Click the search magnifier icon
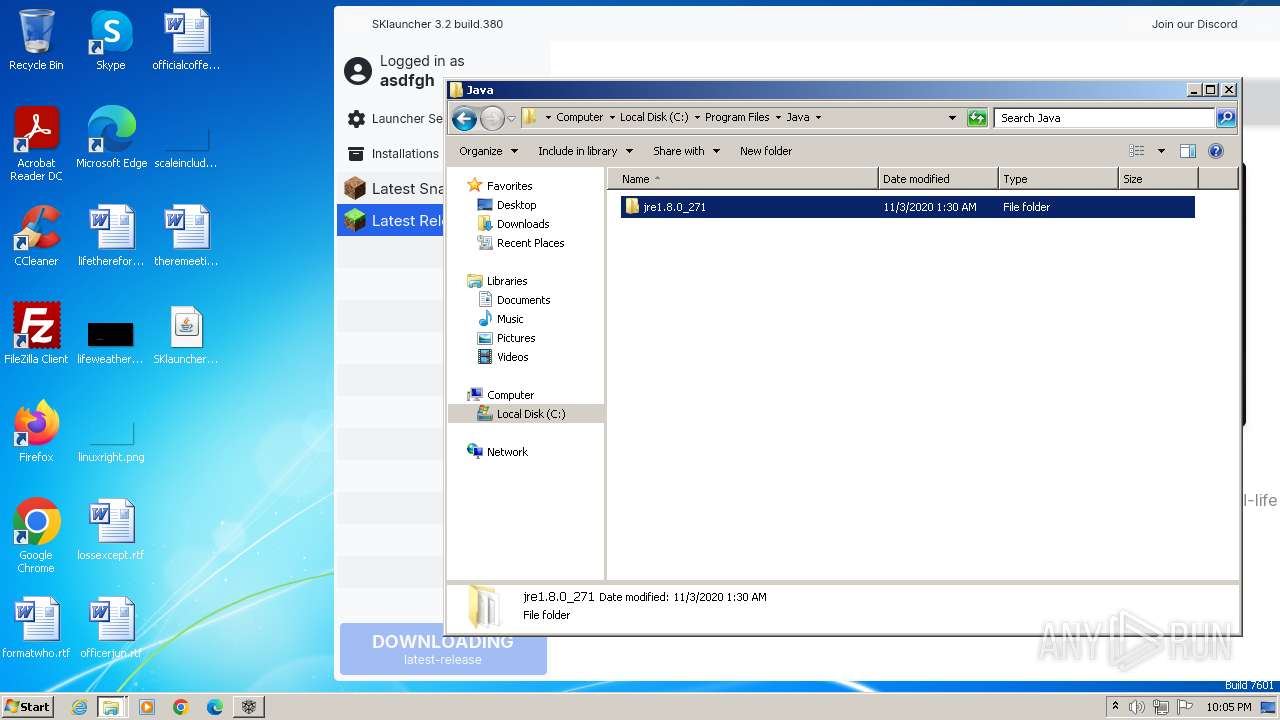 1225,118
